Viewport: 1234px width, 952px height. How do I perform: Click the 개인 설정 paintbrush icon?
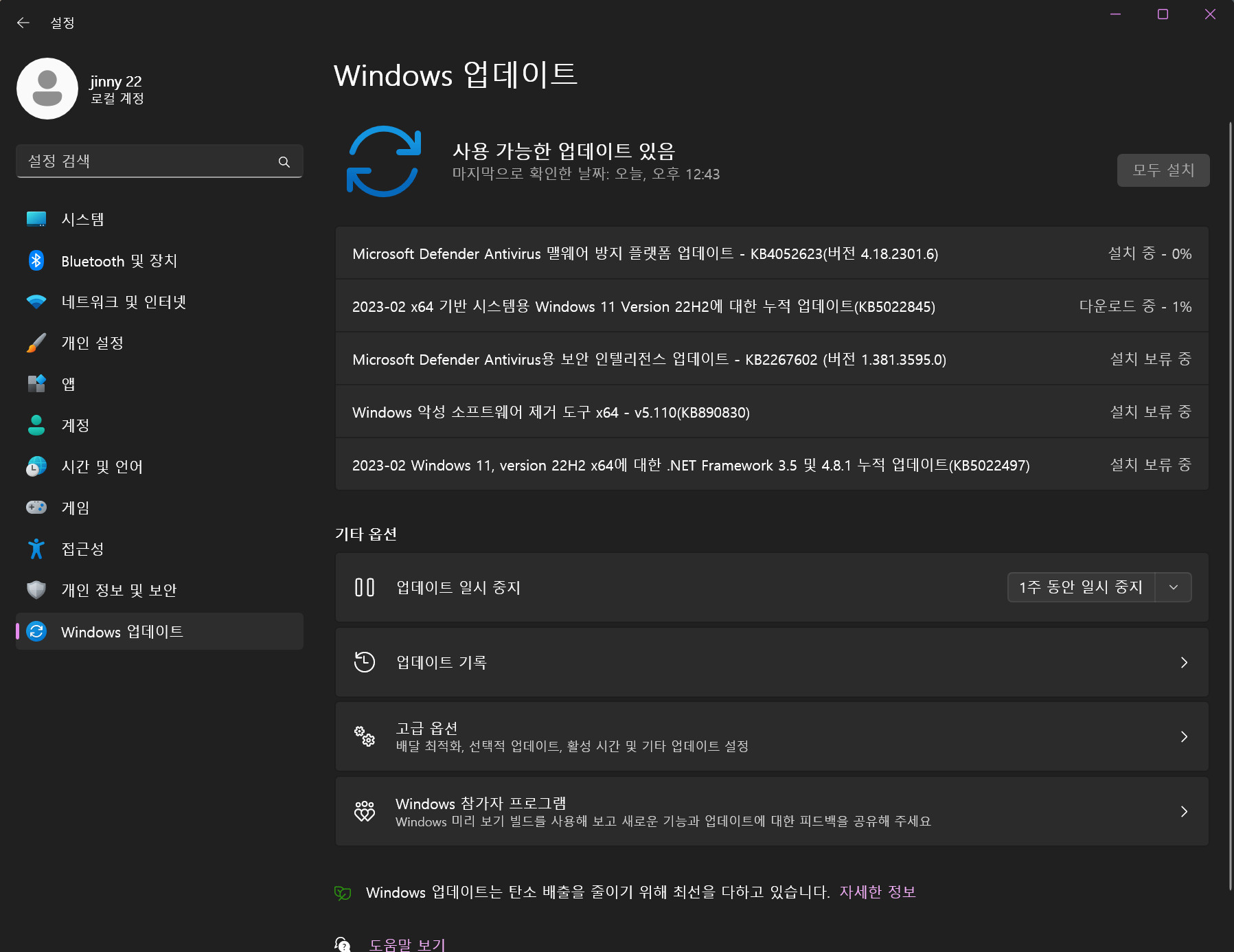(36, 343)
